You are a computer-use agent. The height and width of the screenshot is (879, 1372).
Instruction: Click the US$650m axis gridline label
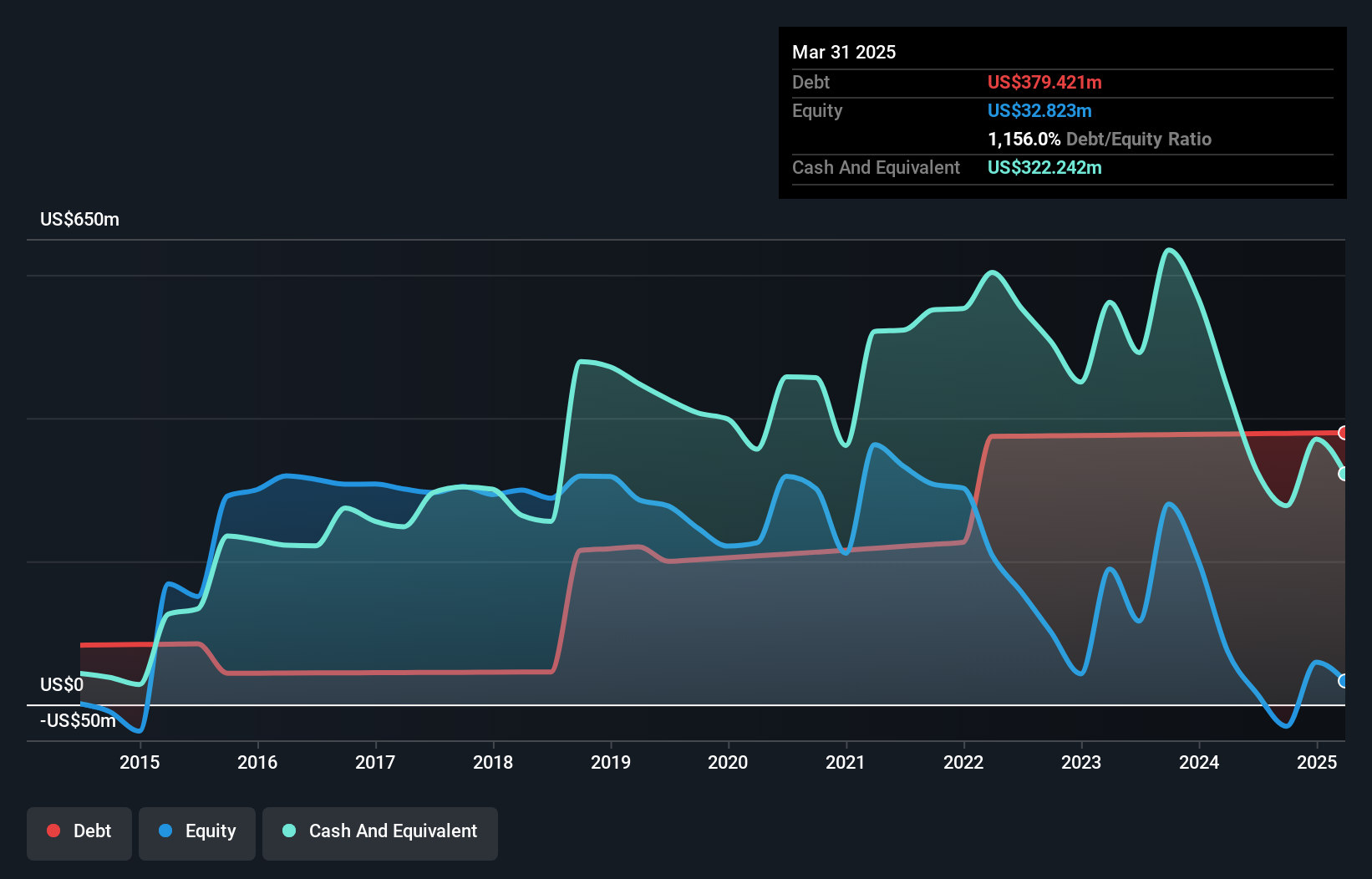79,219
